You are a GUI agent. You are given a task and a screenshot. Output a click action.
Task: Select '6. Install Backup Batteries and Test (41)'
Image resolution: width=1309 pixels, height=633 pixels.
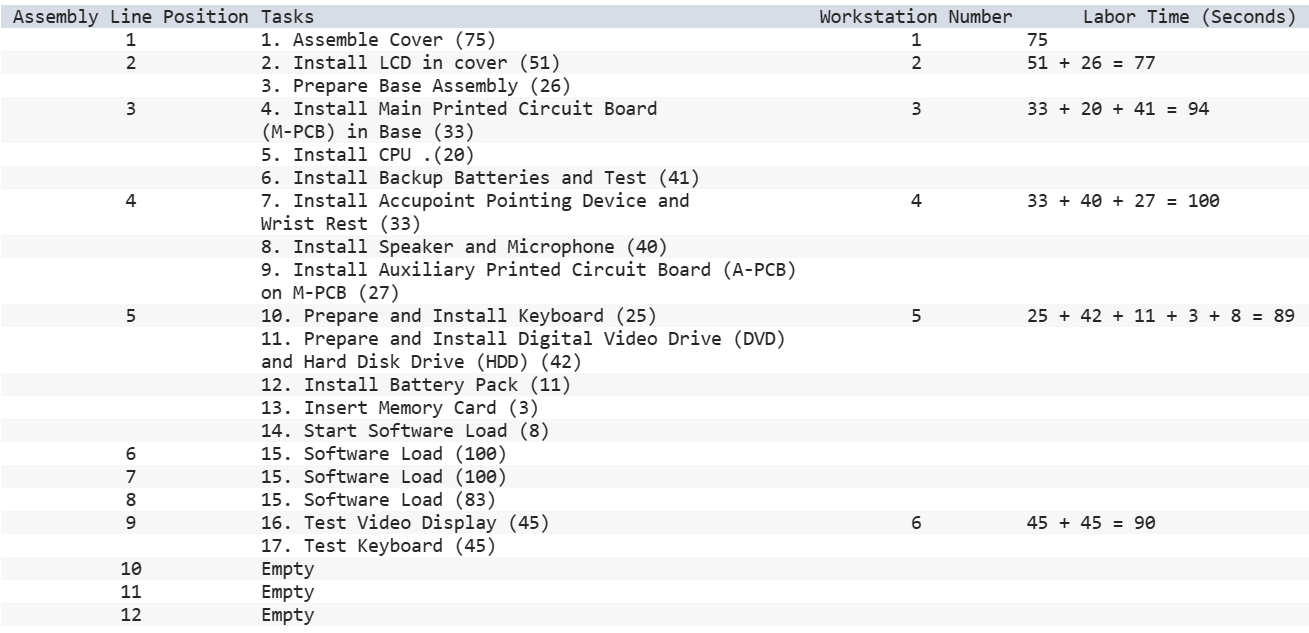pos(478,179)
